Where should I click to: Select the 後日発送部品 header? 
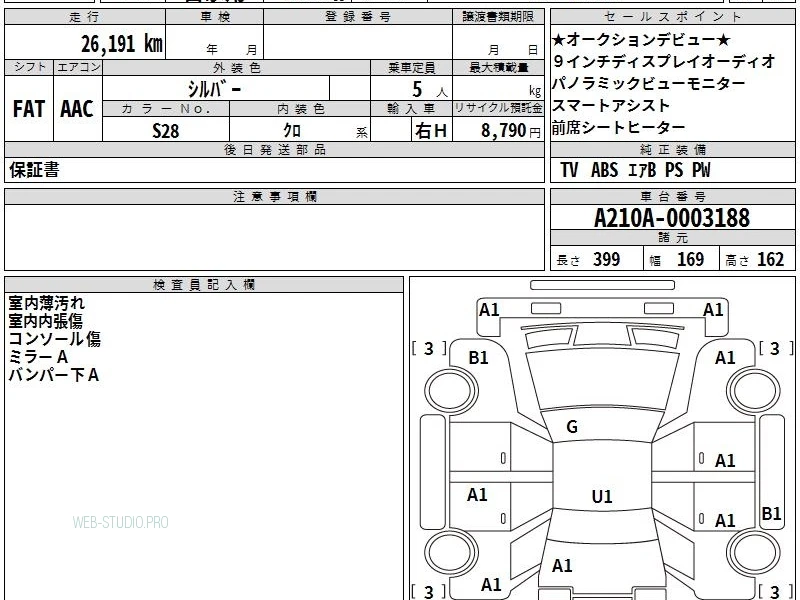tap(274, 149)
